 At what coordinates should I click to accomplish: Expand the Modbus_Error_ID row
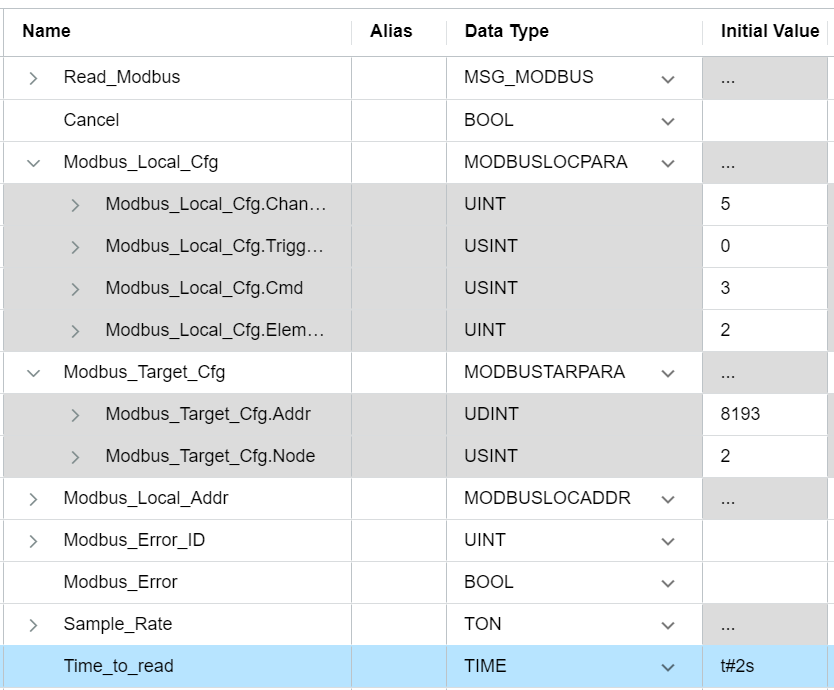[x=33, y=541]
